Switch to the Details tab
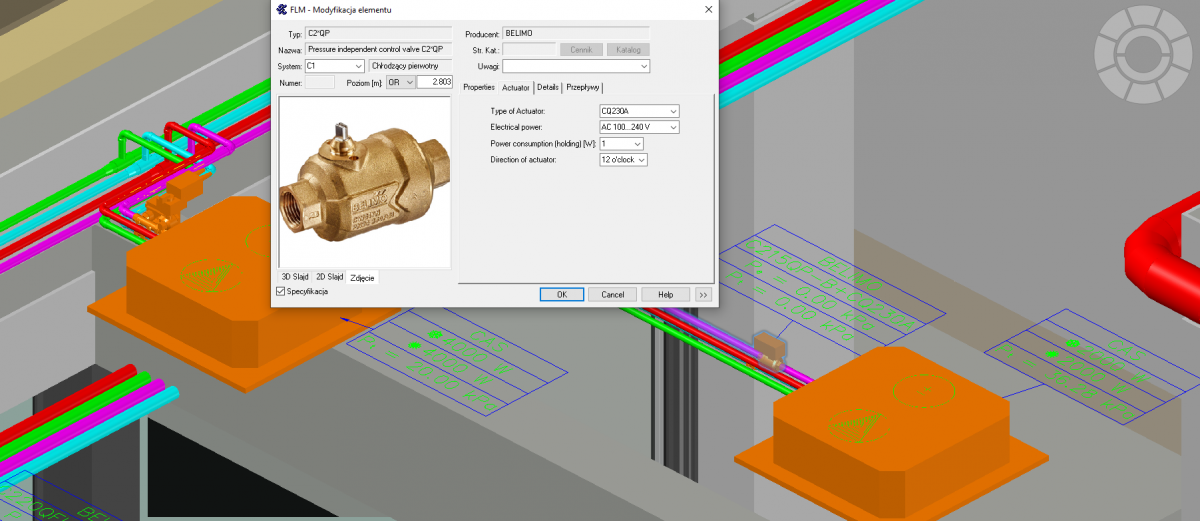This screenshot has height=521, width=1200. [x=548, y=88]
